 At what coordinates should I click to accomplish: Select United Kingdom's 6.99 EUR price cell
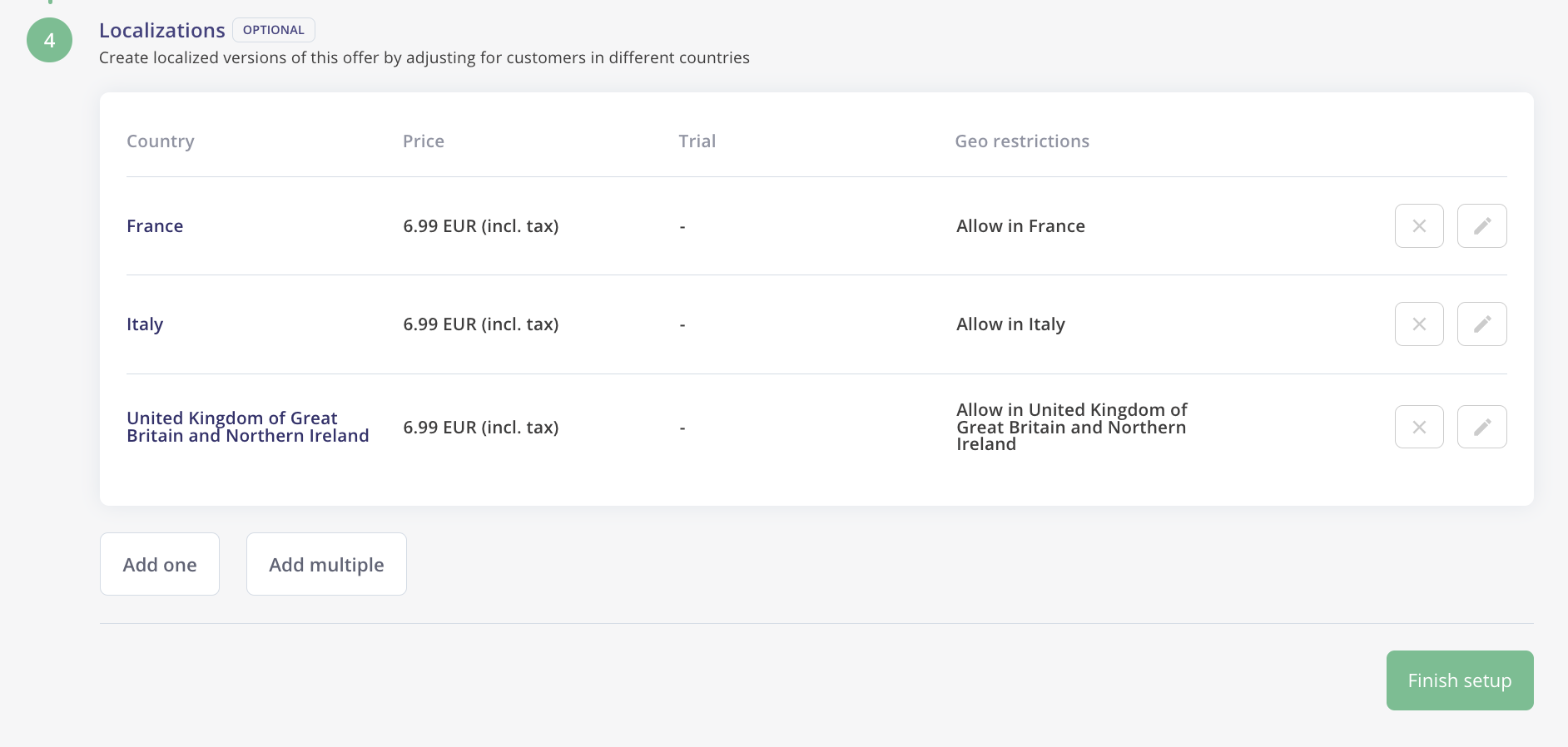(x=481, y=428)
